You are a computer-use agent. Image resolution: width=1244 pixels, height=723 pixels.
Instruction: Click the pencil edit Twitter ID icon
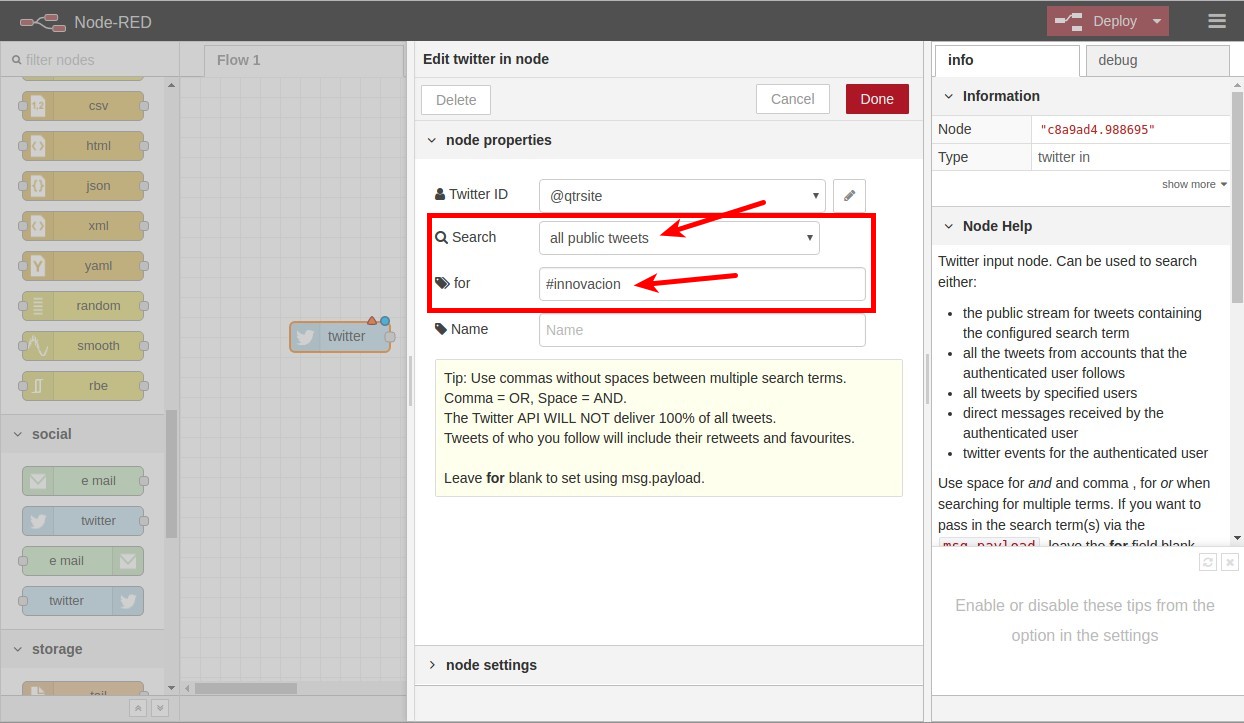coord(849,196)
